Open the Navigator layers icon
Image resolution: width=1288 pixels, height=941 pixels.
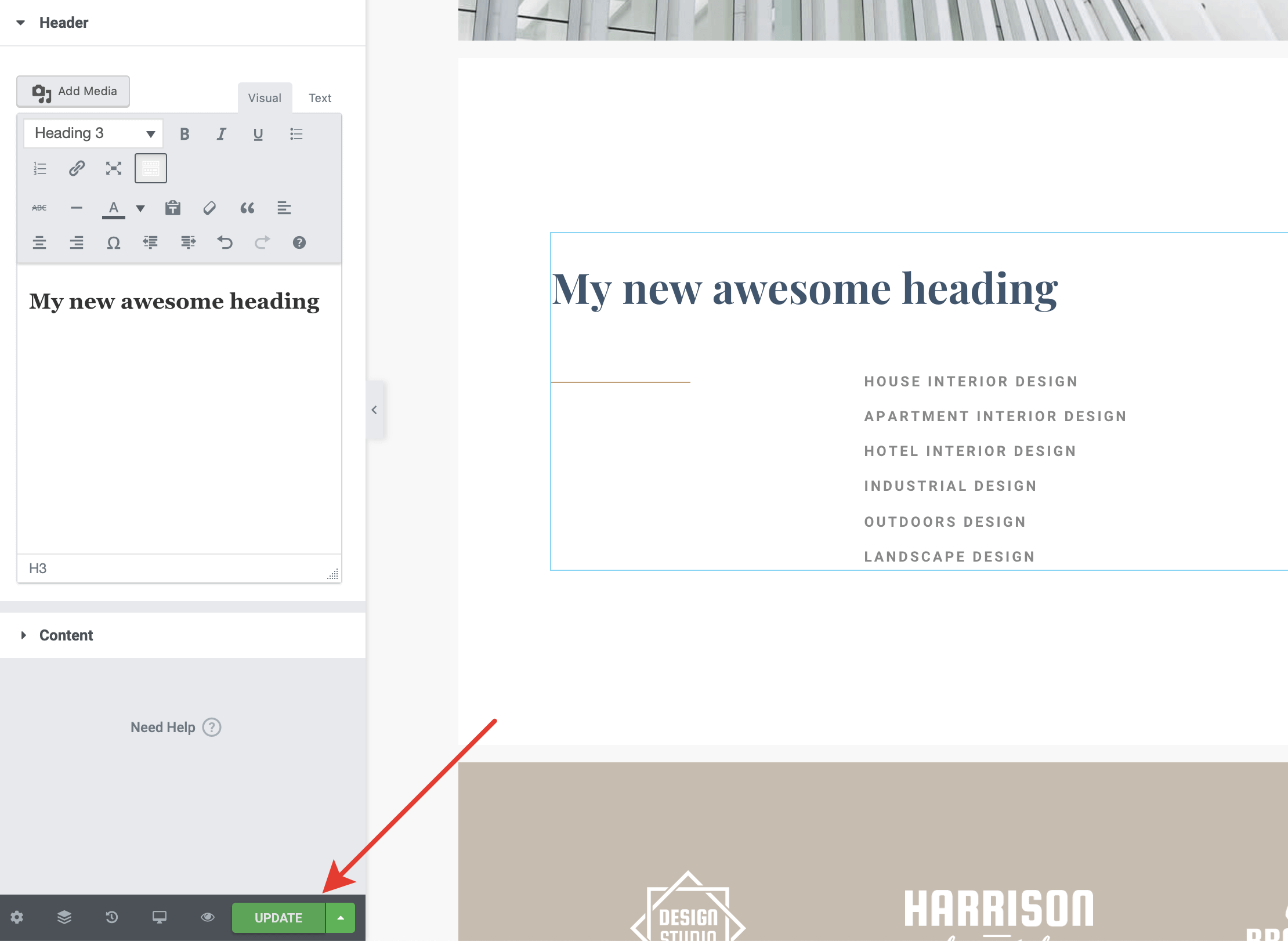[64, 917]
